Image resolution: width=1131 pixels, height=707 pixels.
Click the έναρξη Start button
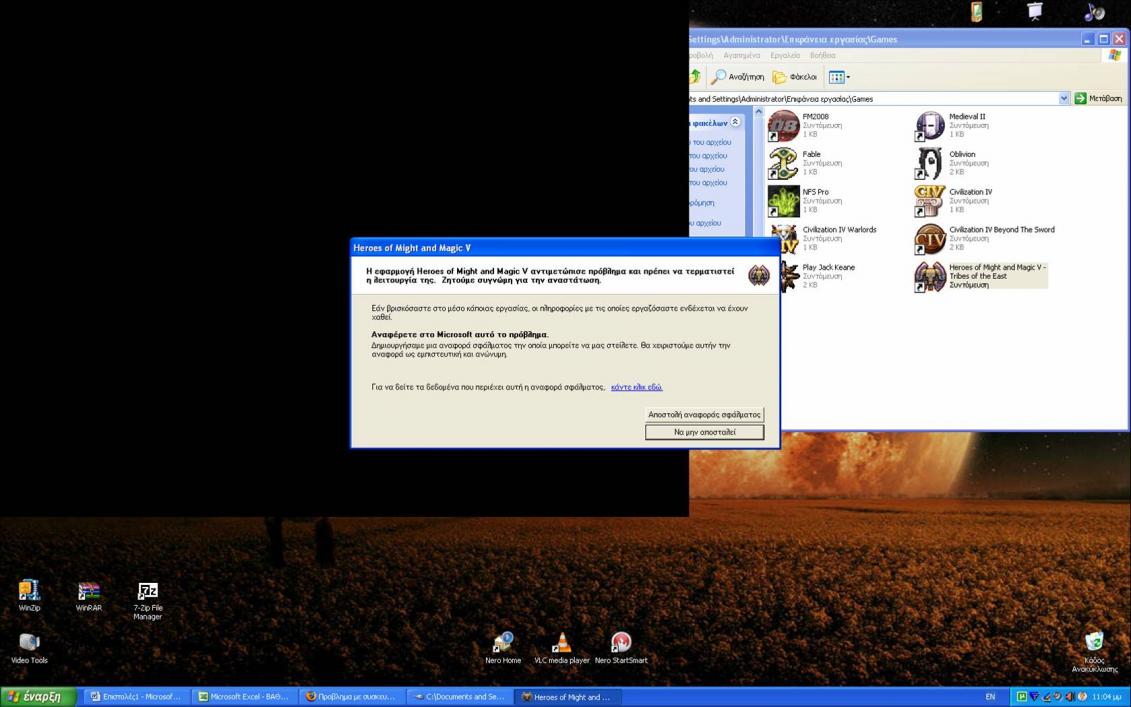point(38,697)
